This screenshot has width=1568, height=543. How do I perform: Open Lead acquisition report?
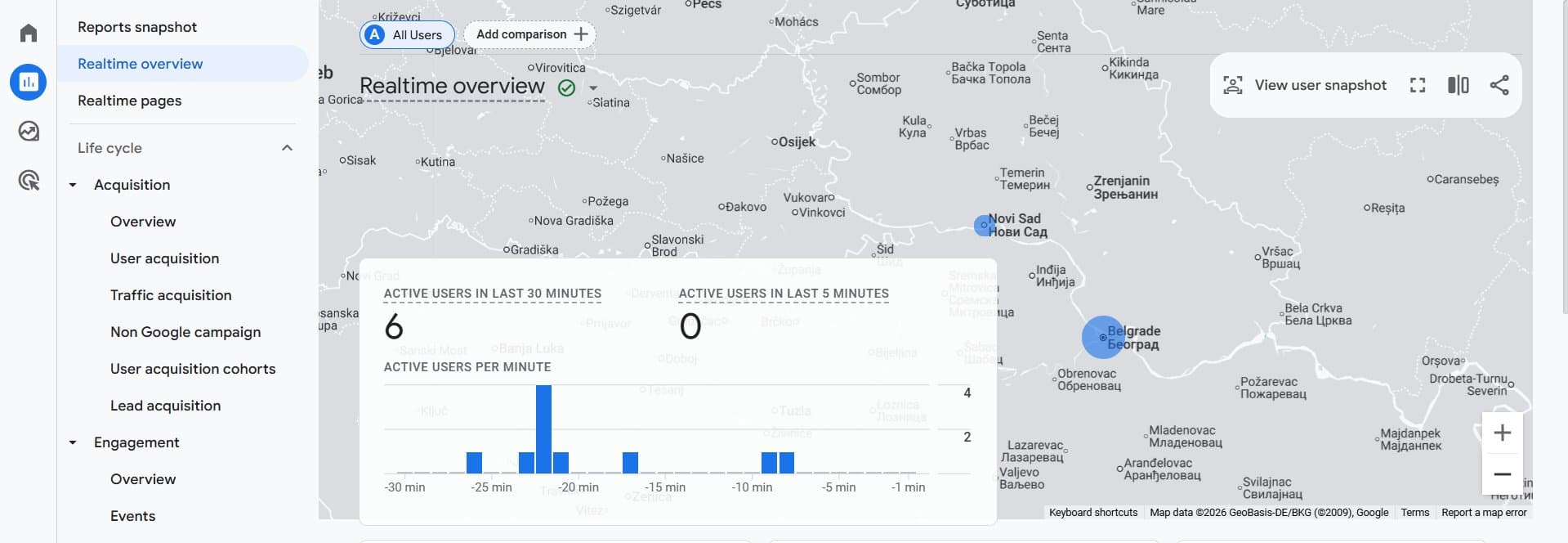tap(166, 406)
